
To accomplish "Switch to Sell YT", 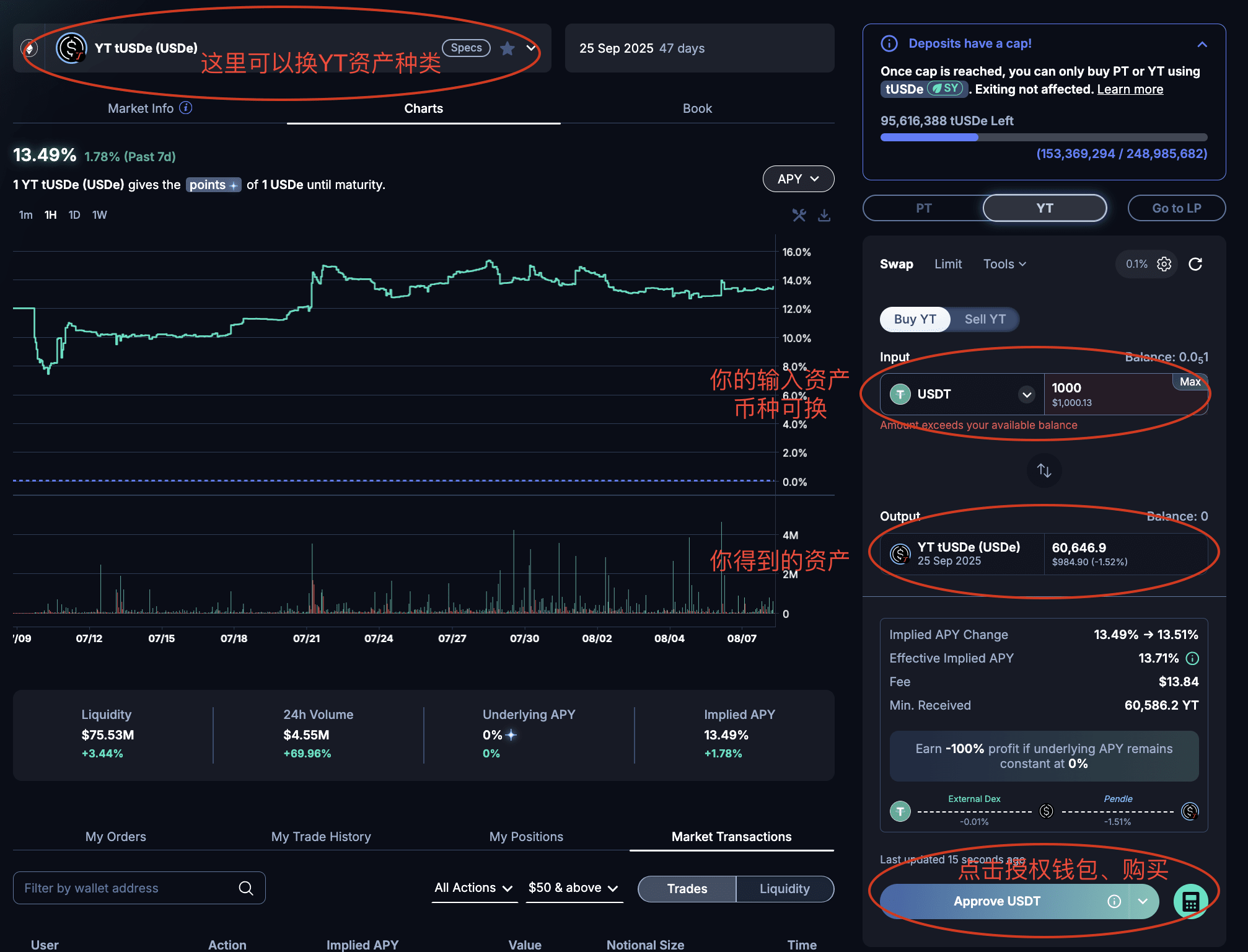I will [985, 319].
